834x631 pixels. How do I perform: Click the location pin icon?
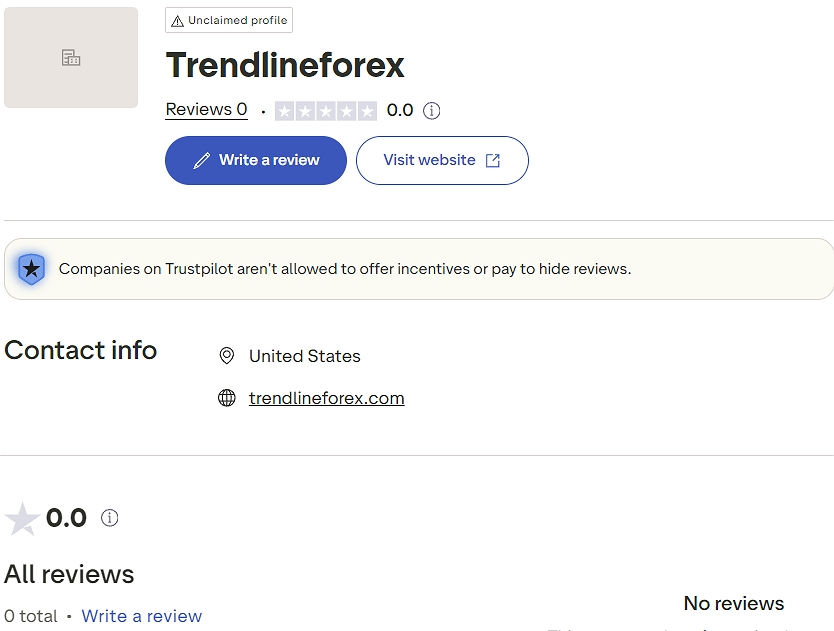227,356
